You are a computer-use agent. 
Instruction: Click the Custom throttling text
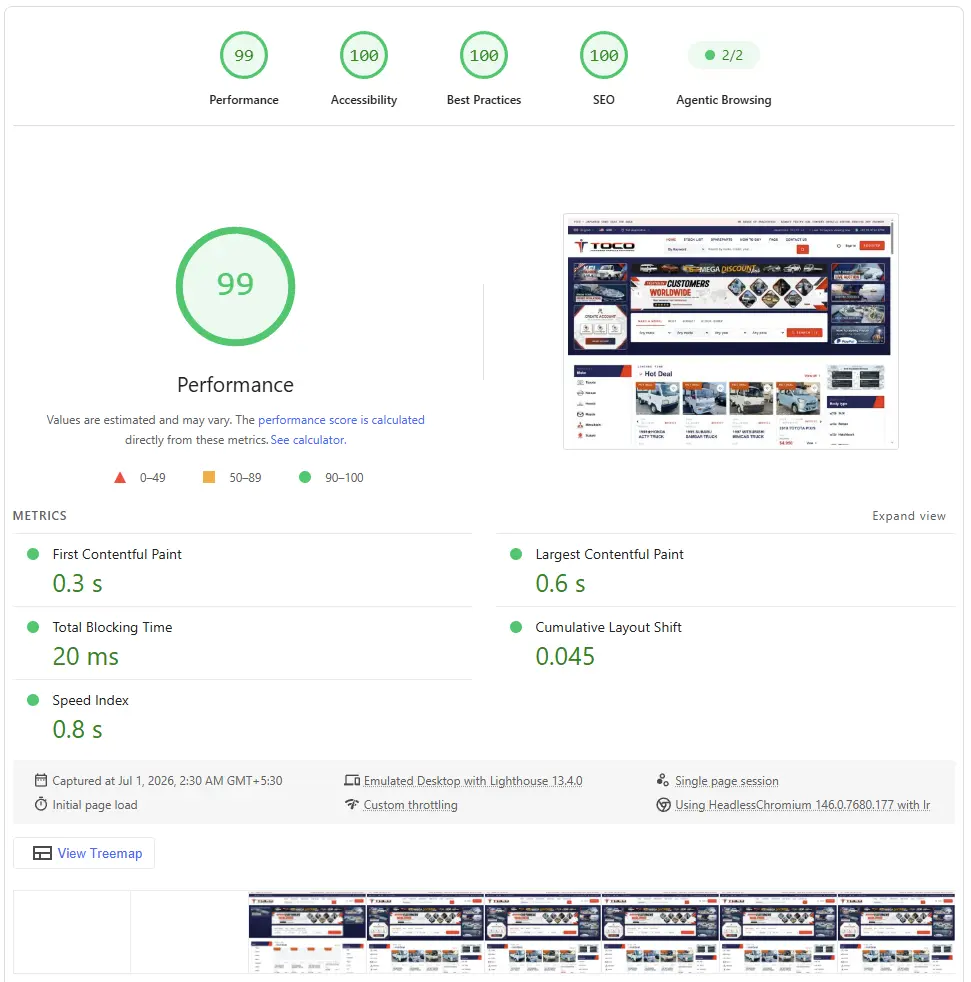point(410,805)
